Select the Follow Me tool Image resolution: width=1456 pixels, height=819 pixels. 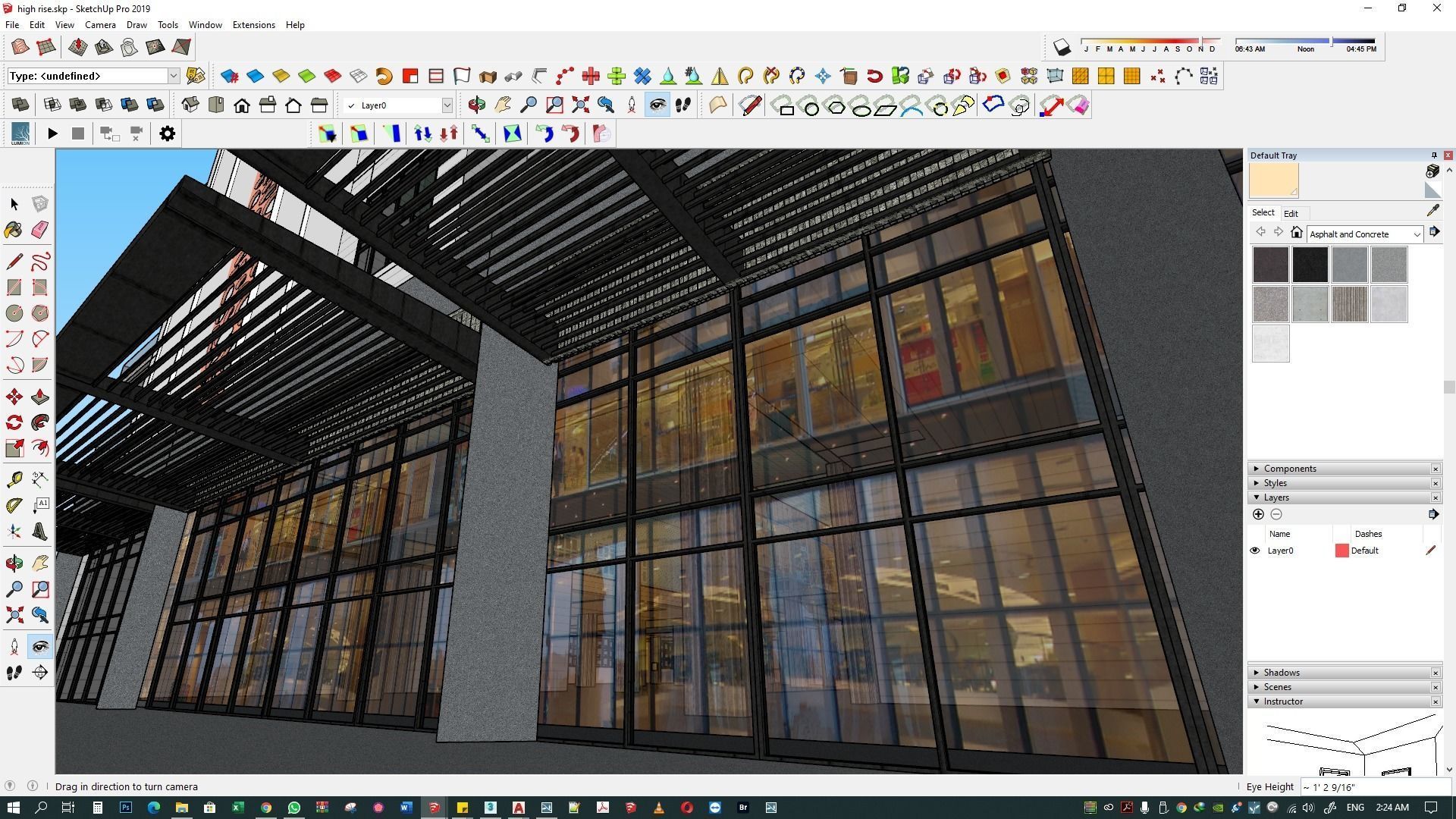point(40,422)
